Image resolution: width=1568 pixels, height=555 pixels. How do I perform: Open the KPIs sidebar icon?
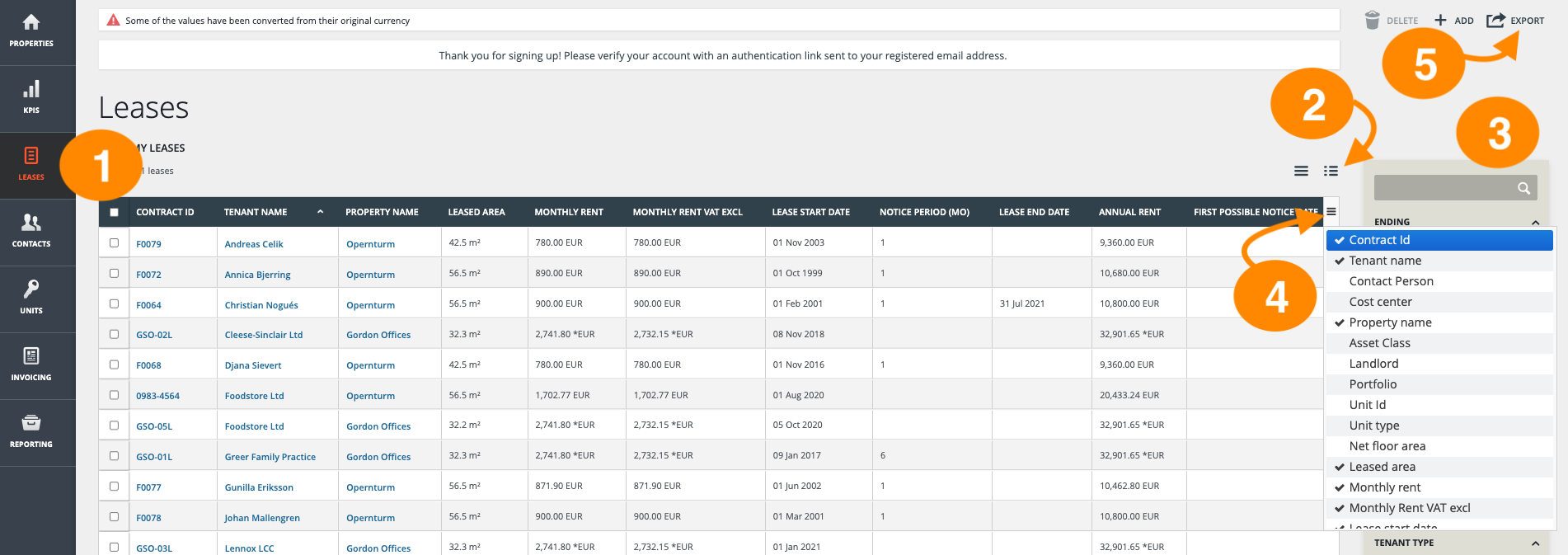(31, 97)
